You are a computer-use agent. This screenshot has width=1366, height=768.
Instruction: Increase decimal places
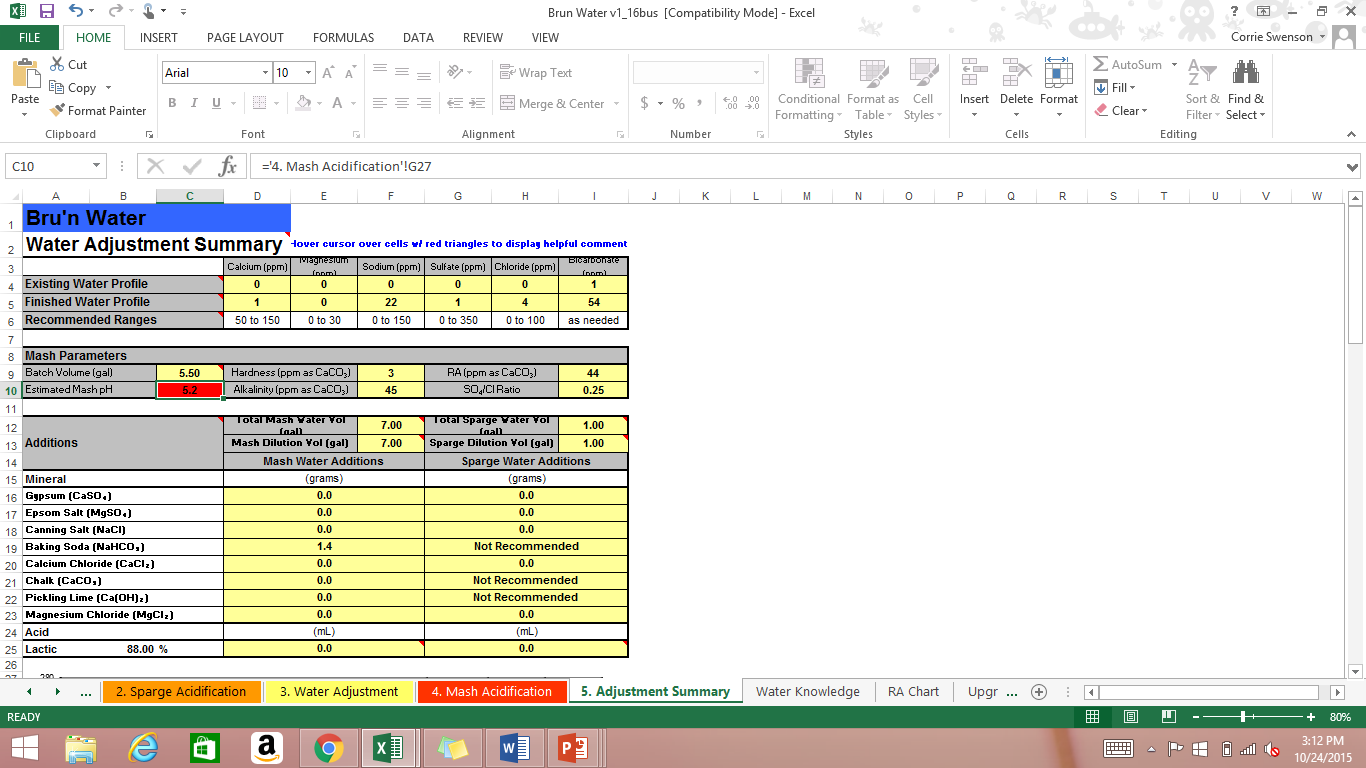point(729,103)
